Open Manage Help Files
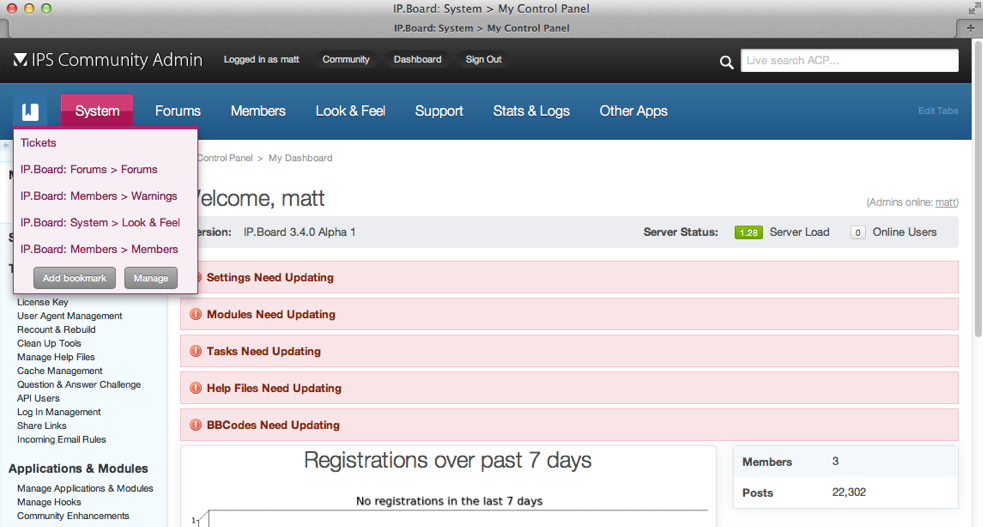Screen dimensions: 983x527 point(56,357)
